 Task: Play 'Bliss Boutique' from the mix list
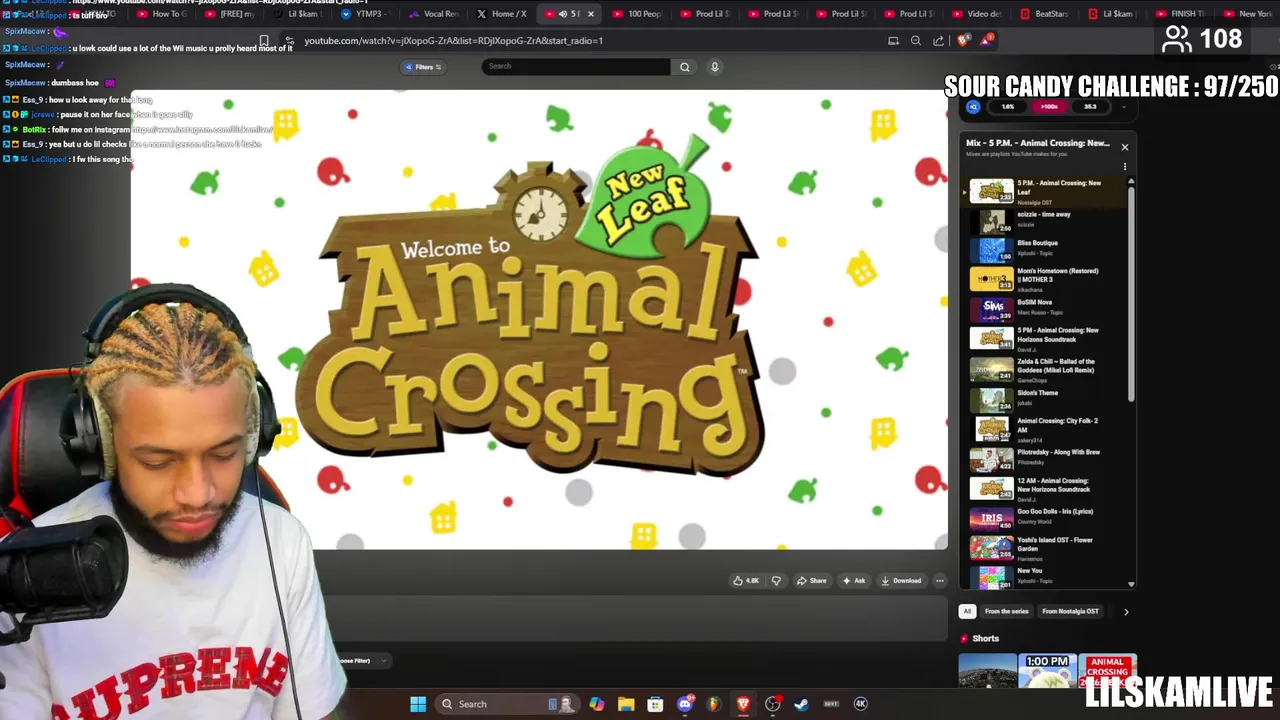(1046, 248)
